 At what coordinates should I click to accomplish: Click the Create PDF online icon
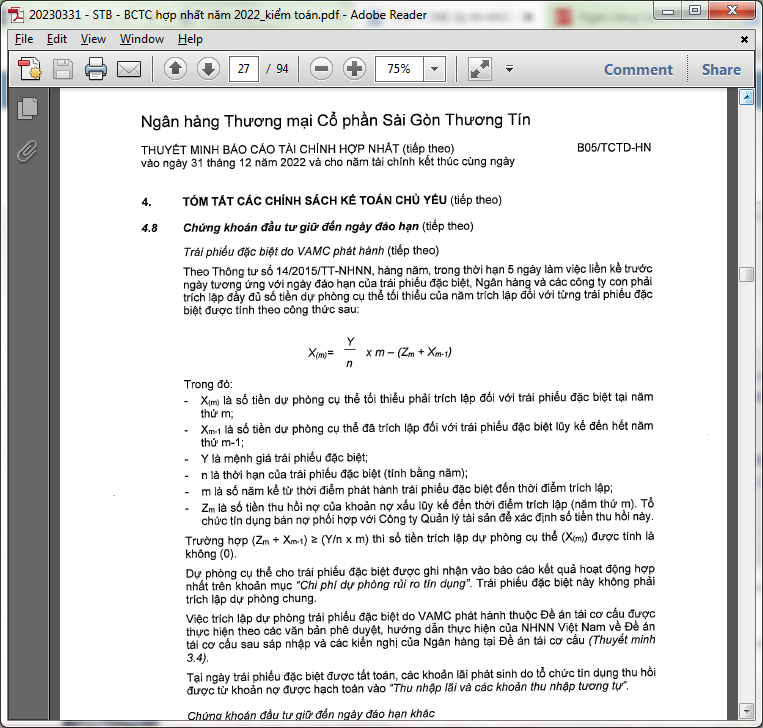coord(30,69)
